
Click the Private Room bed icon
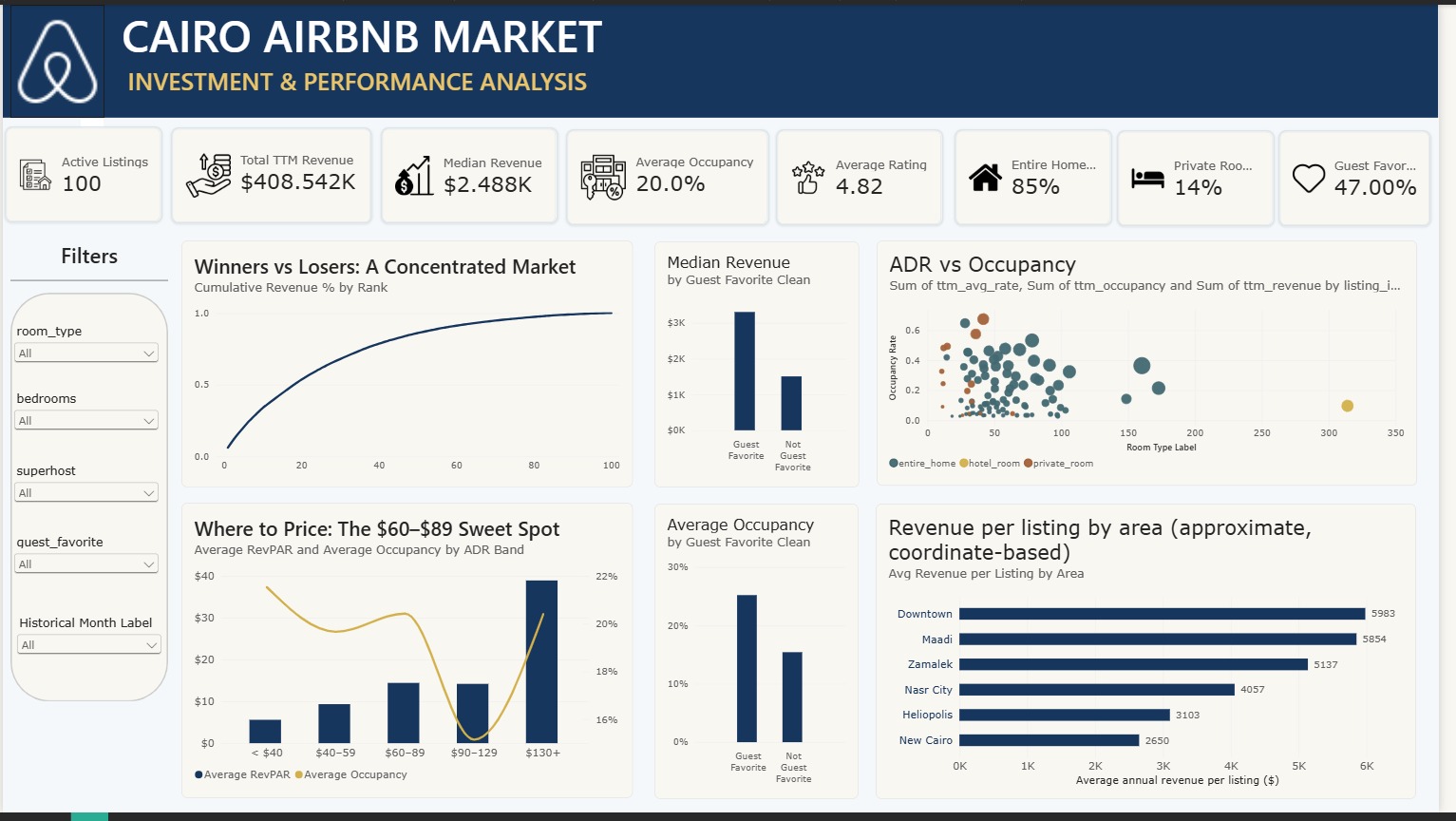1147,178
